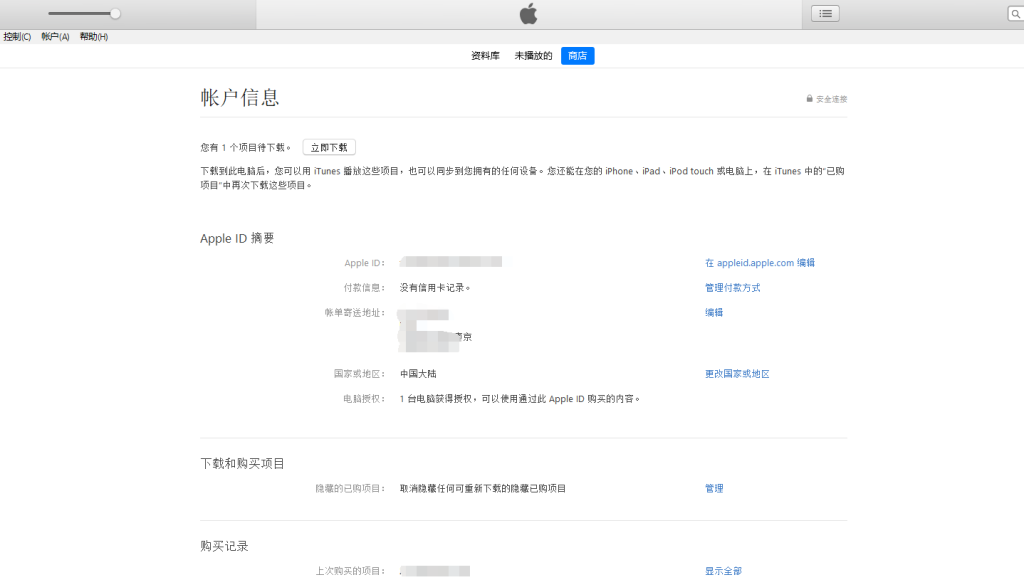Click the 电脑授权 authorization description text

coord(519,398)
